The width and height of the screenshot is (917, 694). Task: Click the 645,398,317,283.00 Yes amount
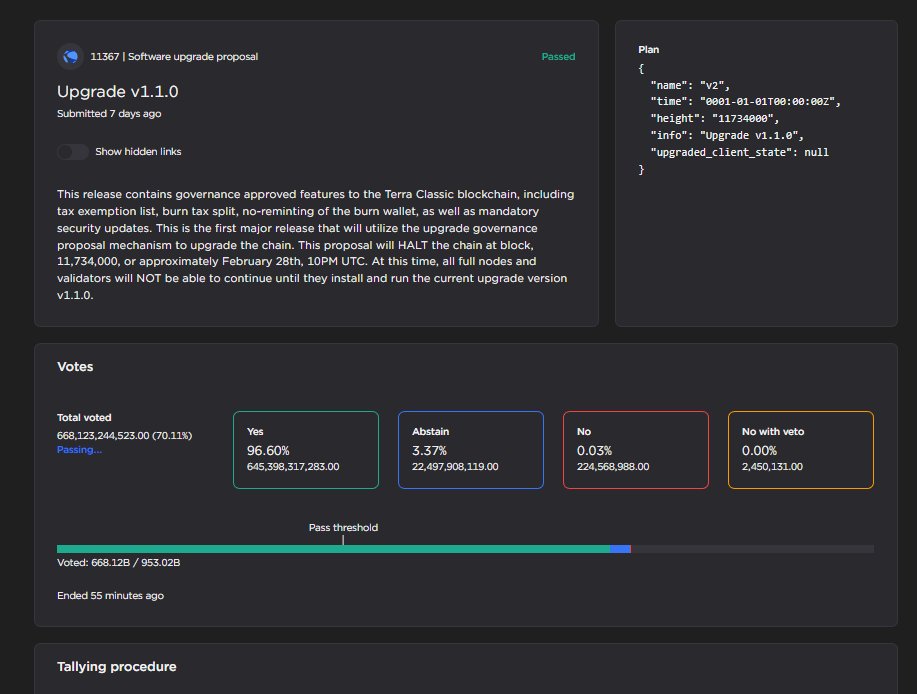coord(293,467)
